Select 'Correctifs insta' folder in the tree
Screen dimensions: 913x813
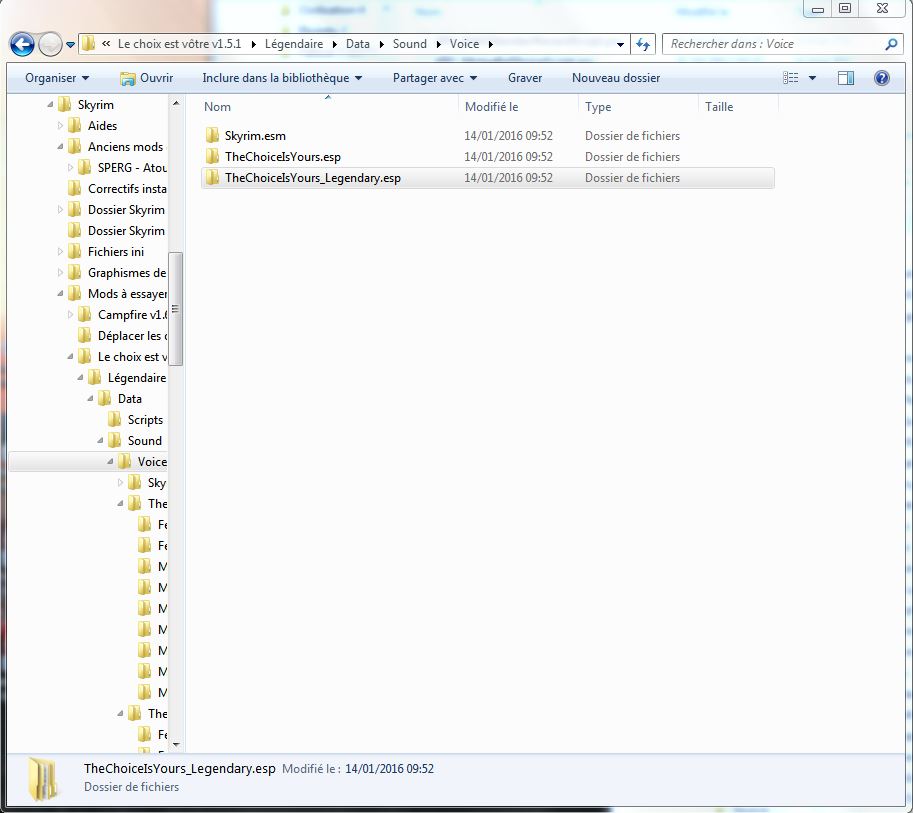tap(127, 189)
